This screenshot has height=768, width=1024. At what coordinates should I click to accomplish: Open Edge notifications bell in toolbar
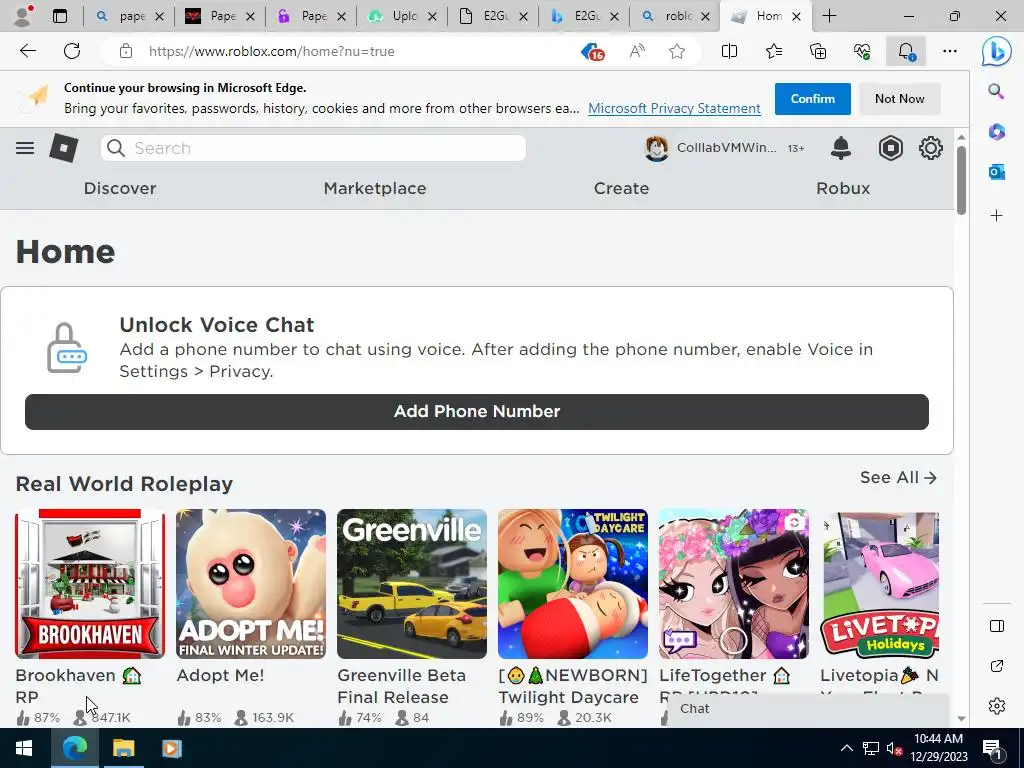[x=906, y=51]
